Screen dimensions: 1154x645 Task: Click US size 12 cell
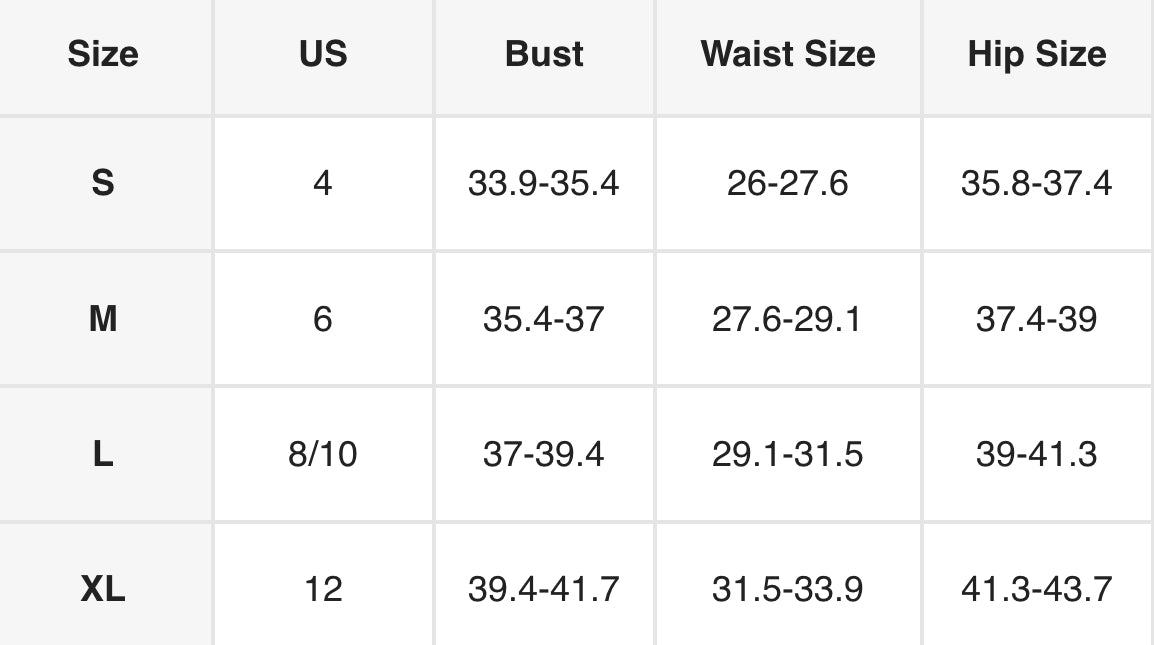click(322, 589)
